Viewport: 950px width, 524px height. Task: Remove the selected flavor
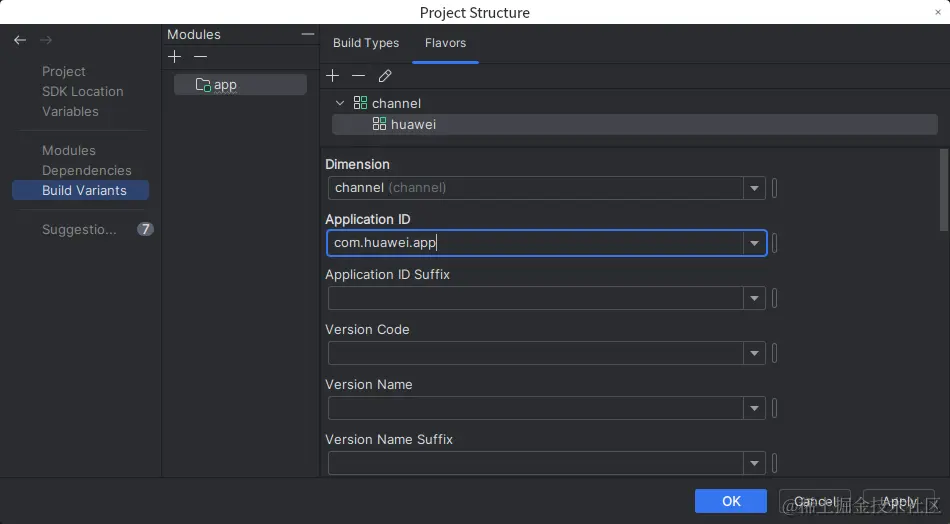[x=358, y=76]
